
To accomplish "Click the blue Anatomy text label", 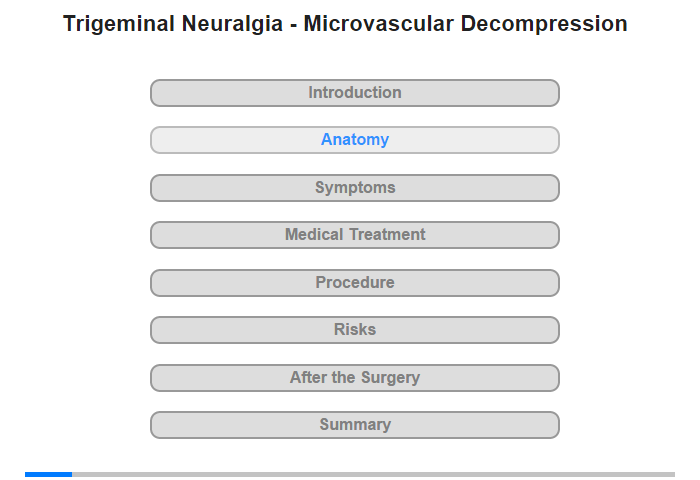I will (x=355, y=140).
